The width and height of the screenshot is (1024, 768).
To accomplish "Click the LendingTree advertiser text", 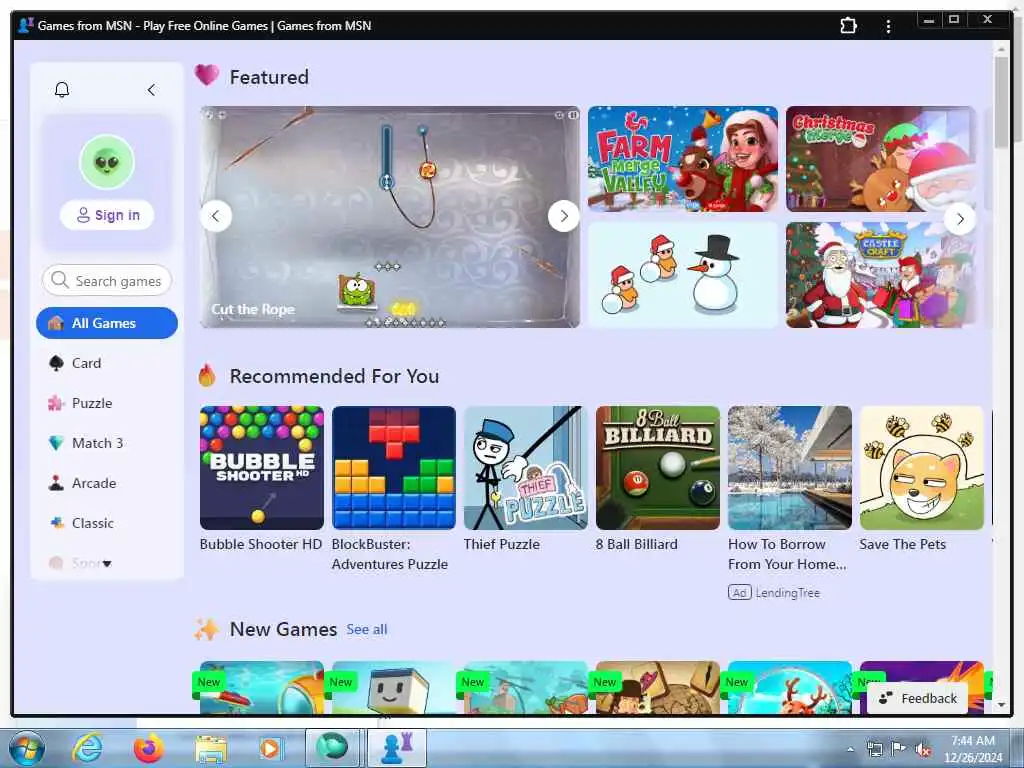I will pos(788,593).
